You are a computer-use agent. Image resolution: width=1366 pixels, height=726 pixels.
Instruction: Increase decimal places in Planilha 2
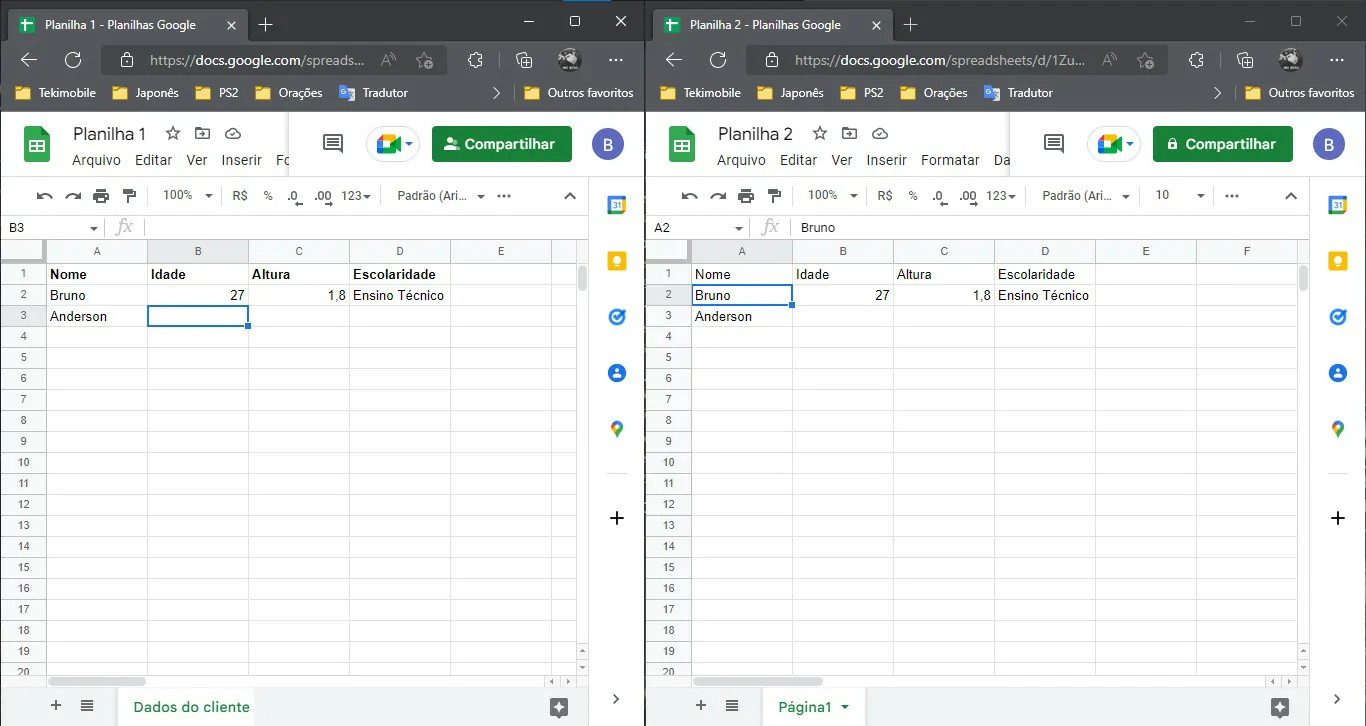[968, 196]
